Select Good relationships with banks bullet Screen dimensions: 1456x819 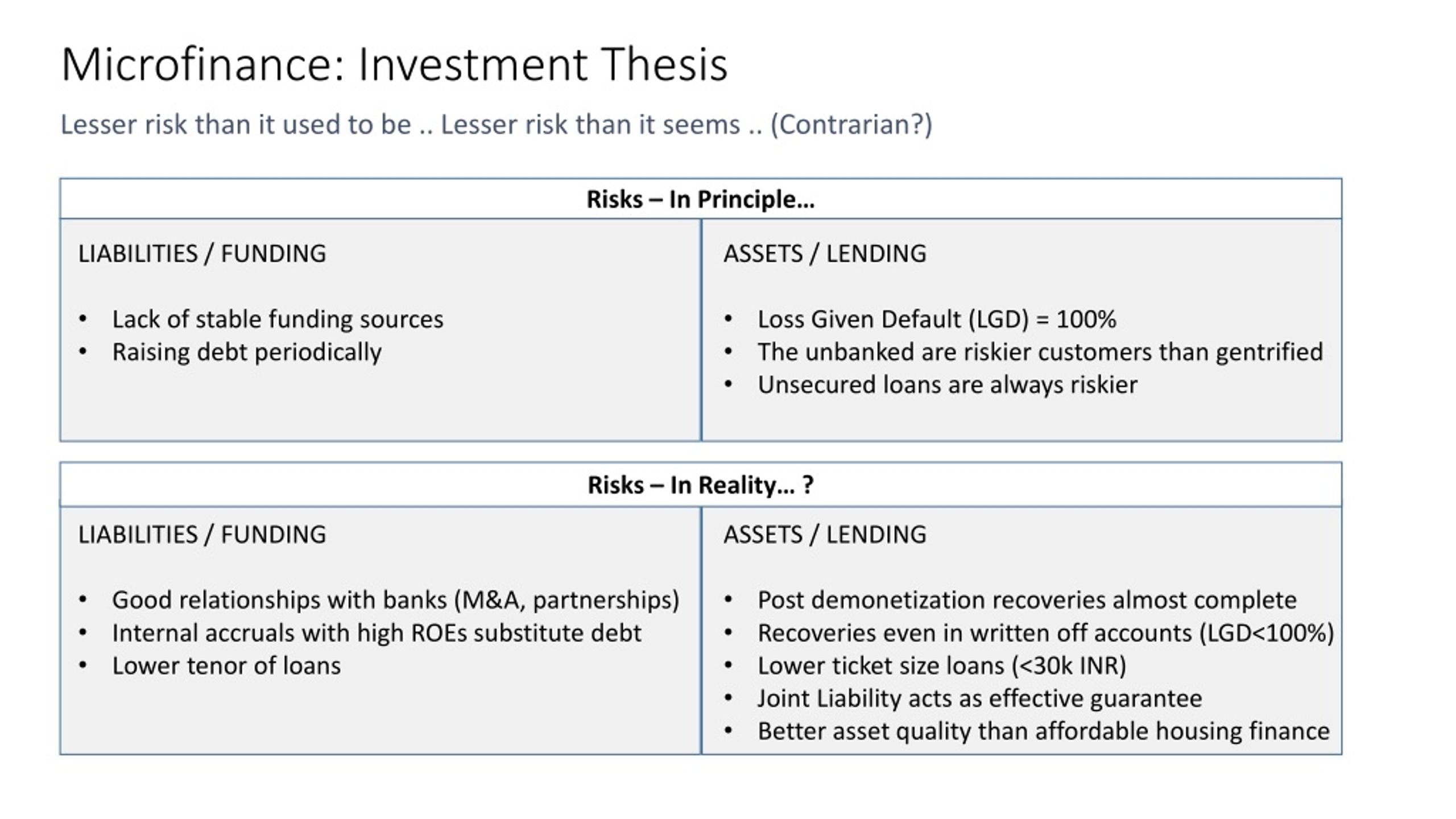pyautogui.click(x=396, y=600)
